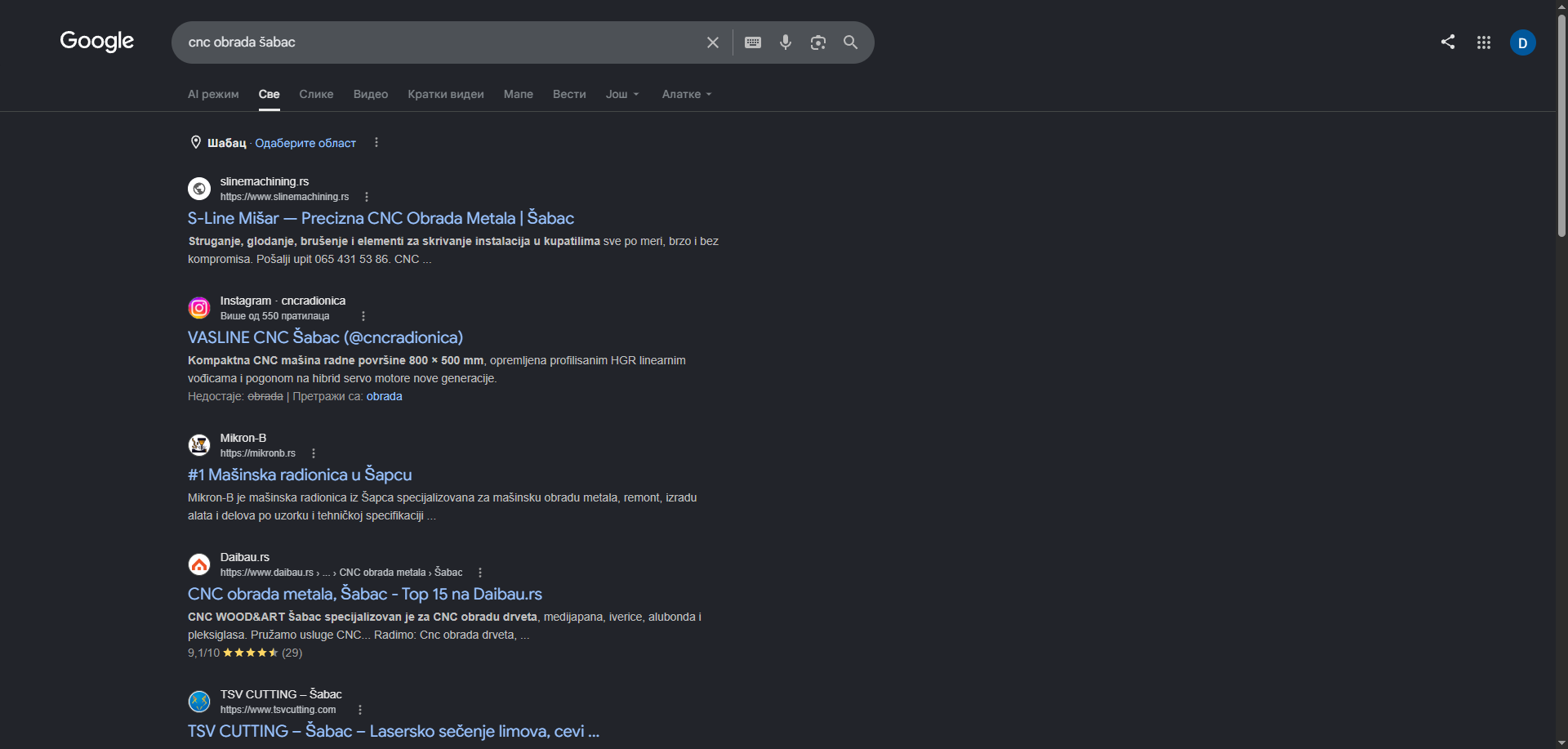Expand the Алатке tools dropdown
Screen dimensions: 1568x749
click(687, 94)
